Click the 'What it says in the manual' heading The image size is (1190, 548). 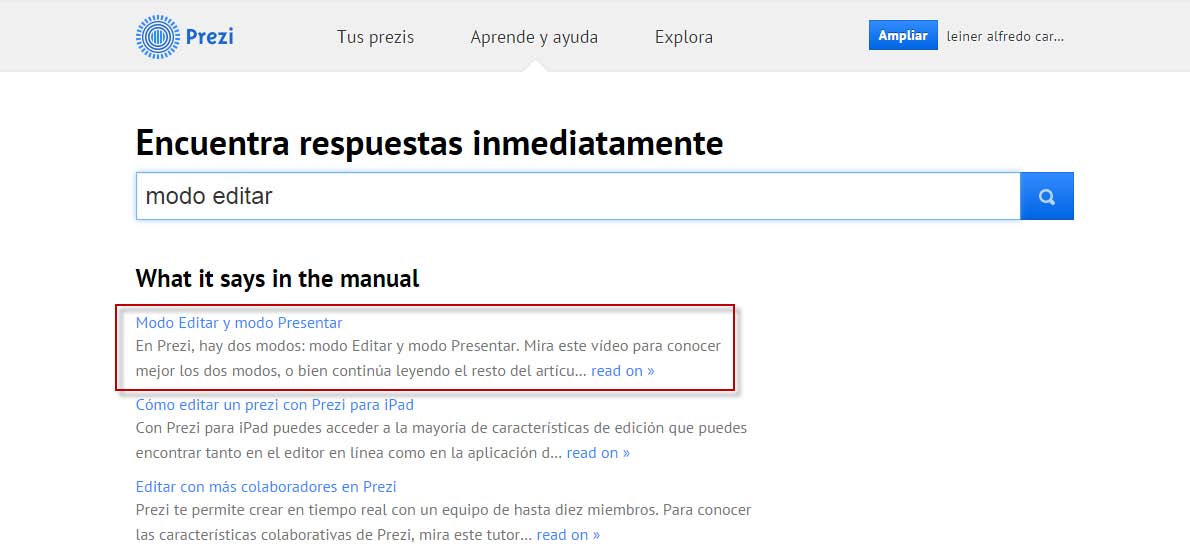(x=277, y=279)
